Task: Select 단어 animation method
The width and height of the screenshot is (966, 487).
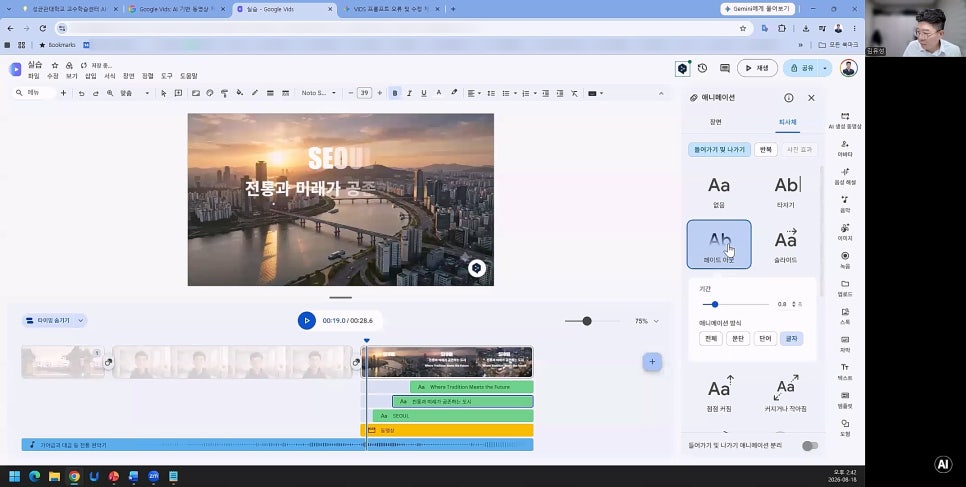Action: click(765, 338)
